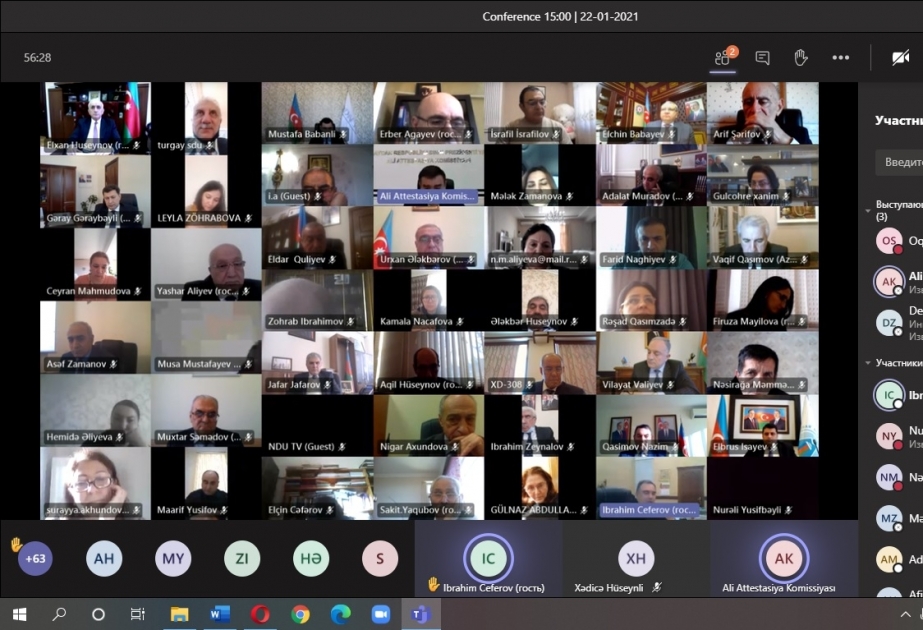
Task: Select highlighted Ali Attestasiya Komis... video tile
Action: [x=429, y=175]
